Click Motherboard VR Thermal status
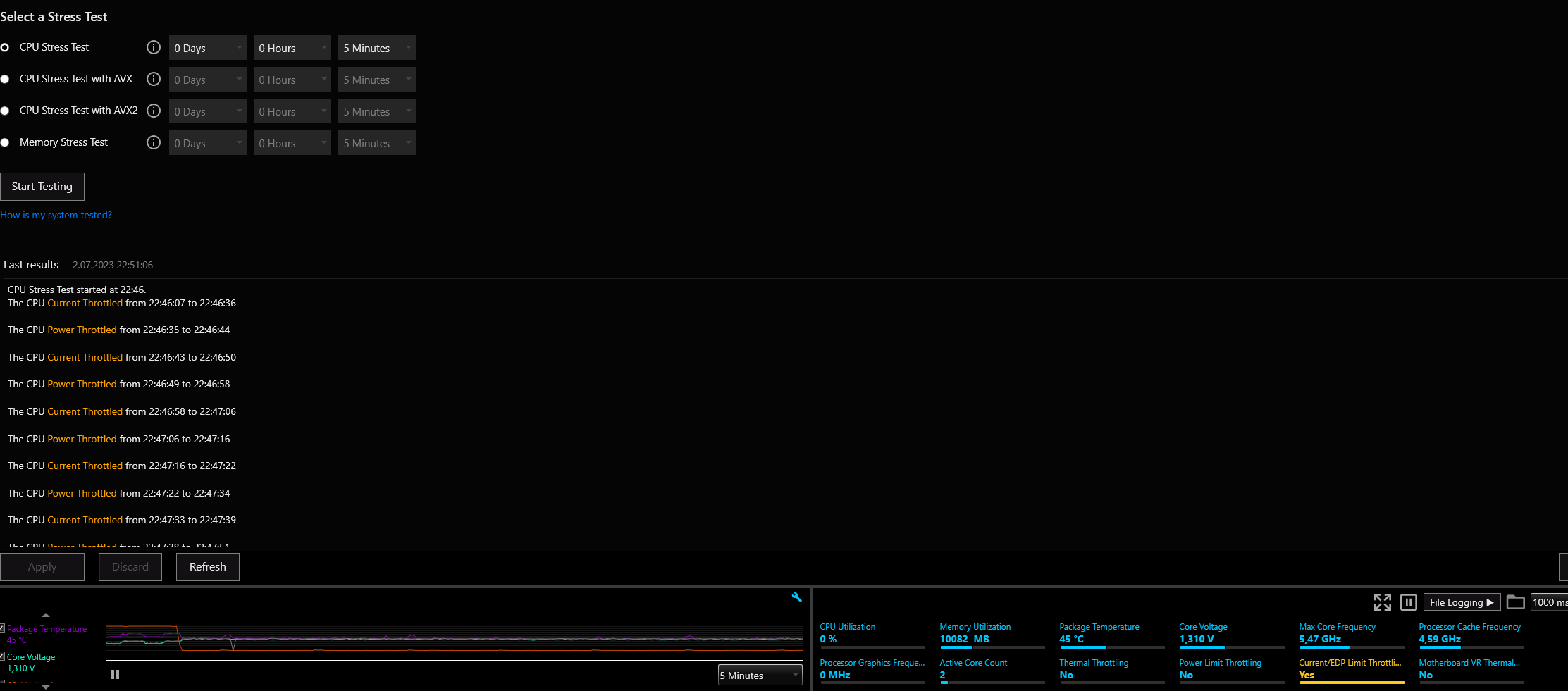Viewport: 1568px width, 691px height. [x=1426, y=676]
